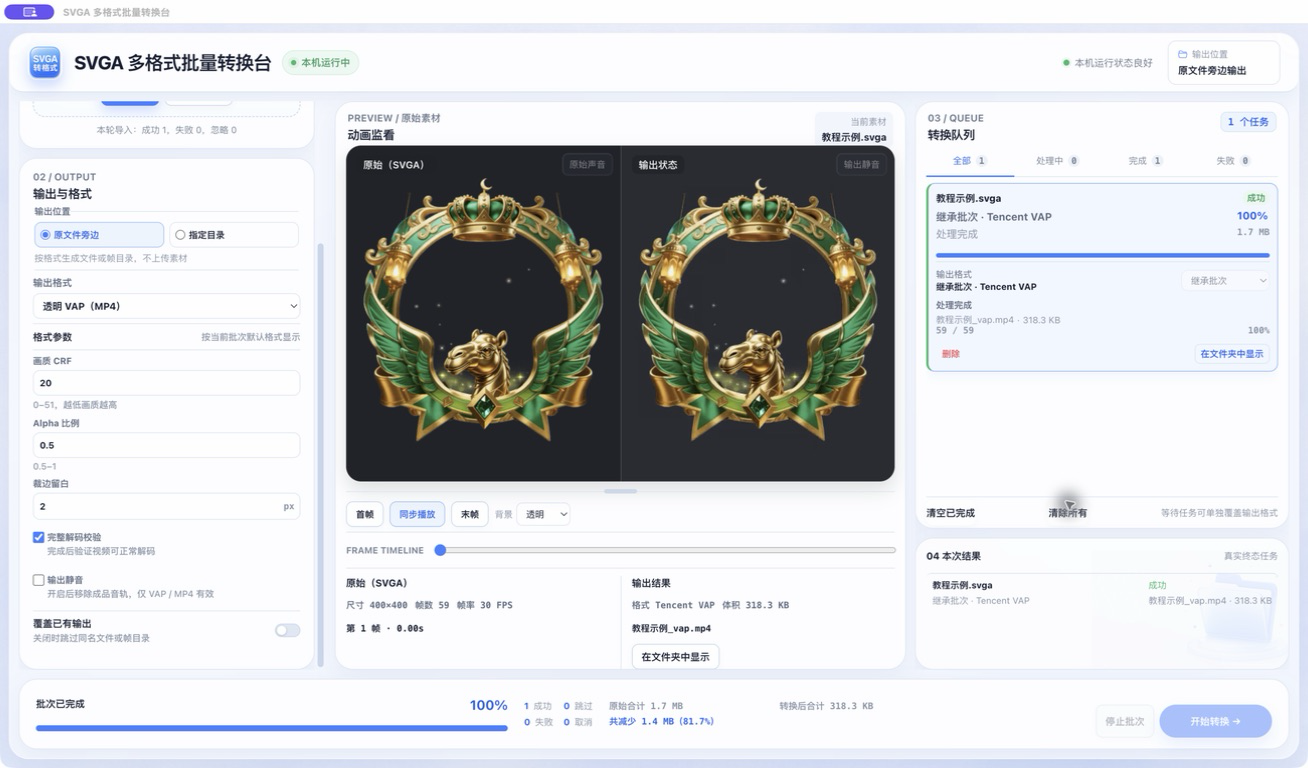This screenshot has height=768, width=1308.
Task: Click the purple window icon in title bar
Action: click(x=29, y=12)
